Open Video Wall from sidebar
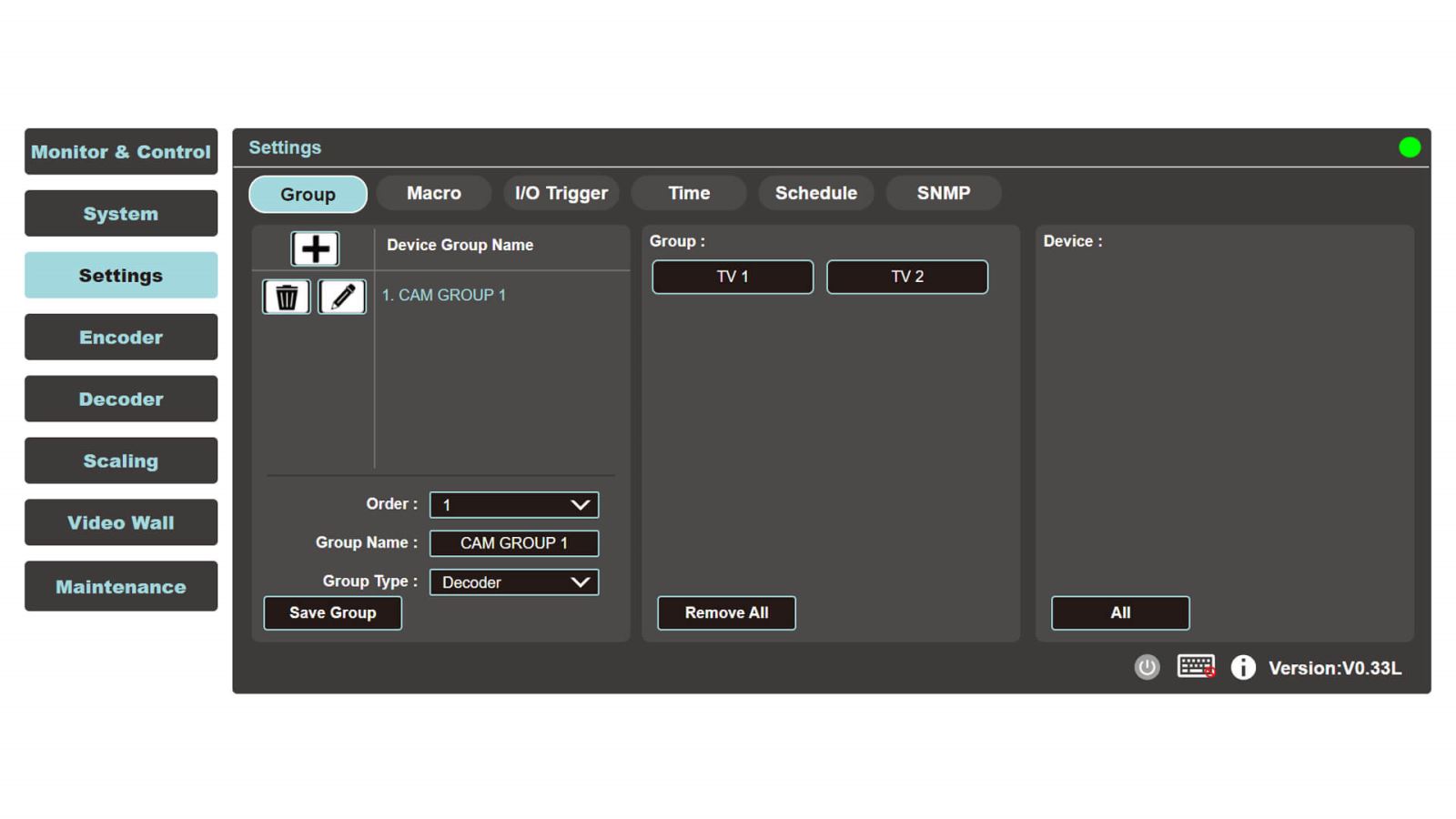1456x819 pixels. pyautogui.click(x=121, y=522)
